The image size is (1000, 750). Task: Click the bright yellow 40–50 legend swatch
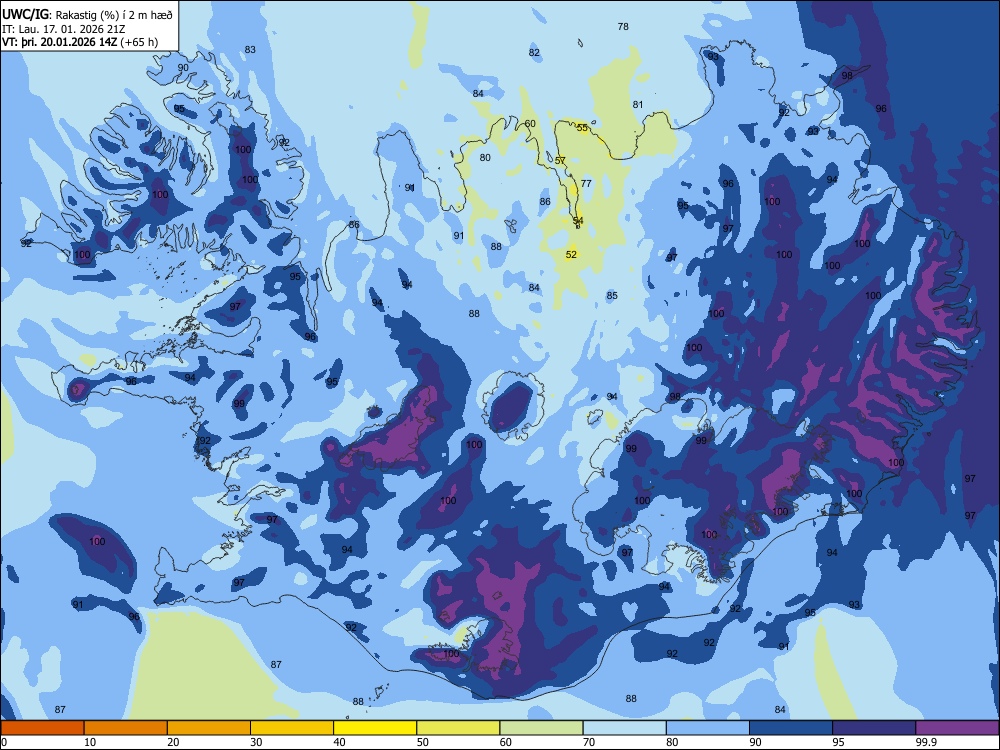pyautogui.click(x=375, y=728)
